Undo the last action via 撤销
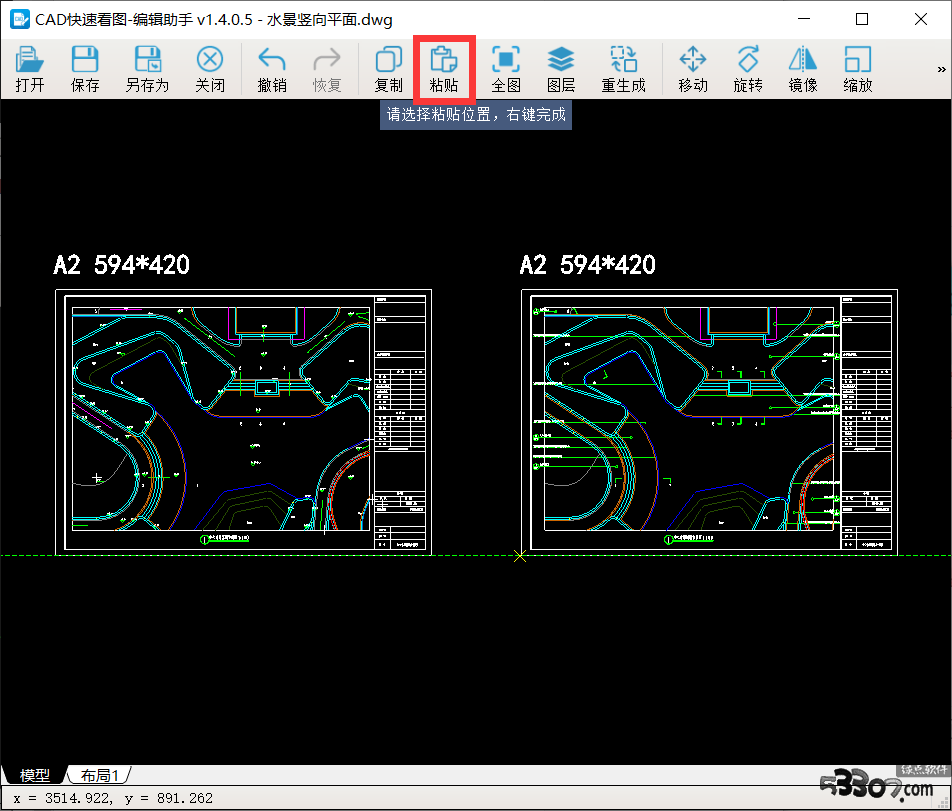952x811 pixels. pos(272,69)
